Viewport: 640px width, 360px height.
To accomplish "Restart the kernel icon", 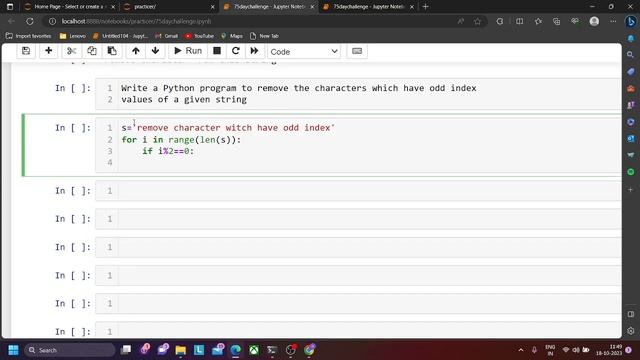I will pyautogui.click(x=236, y=51).
